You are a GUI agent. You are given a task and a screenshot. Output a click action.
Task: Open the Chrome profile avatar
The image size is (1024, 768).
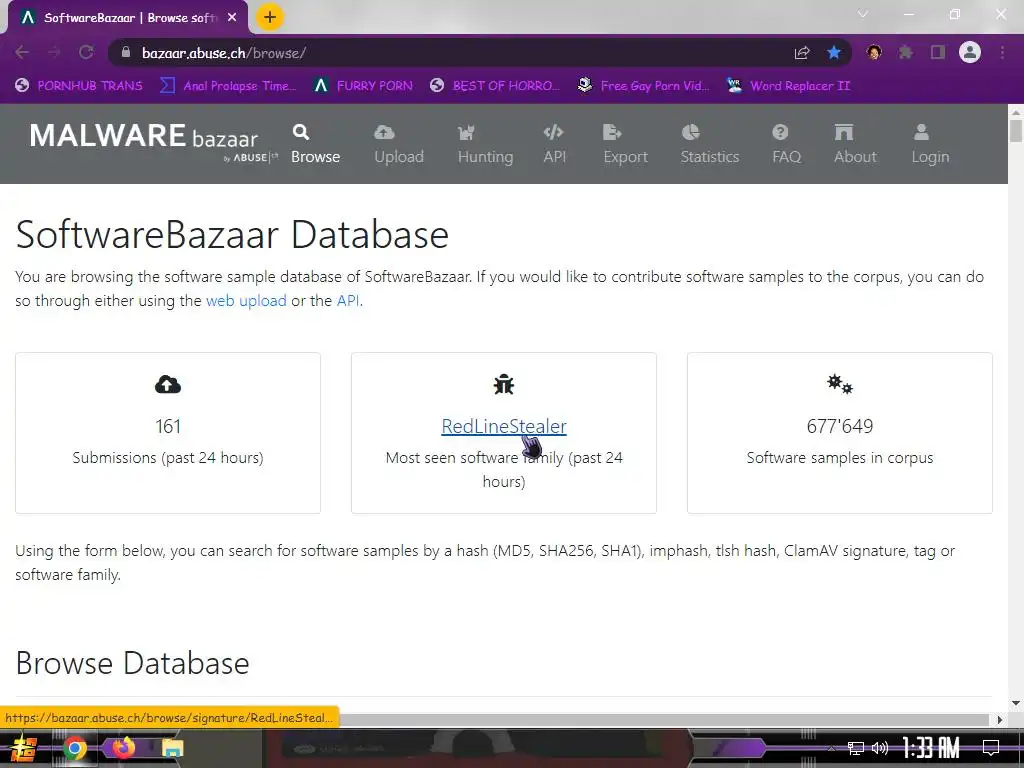(x=970, y=52)
